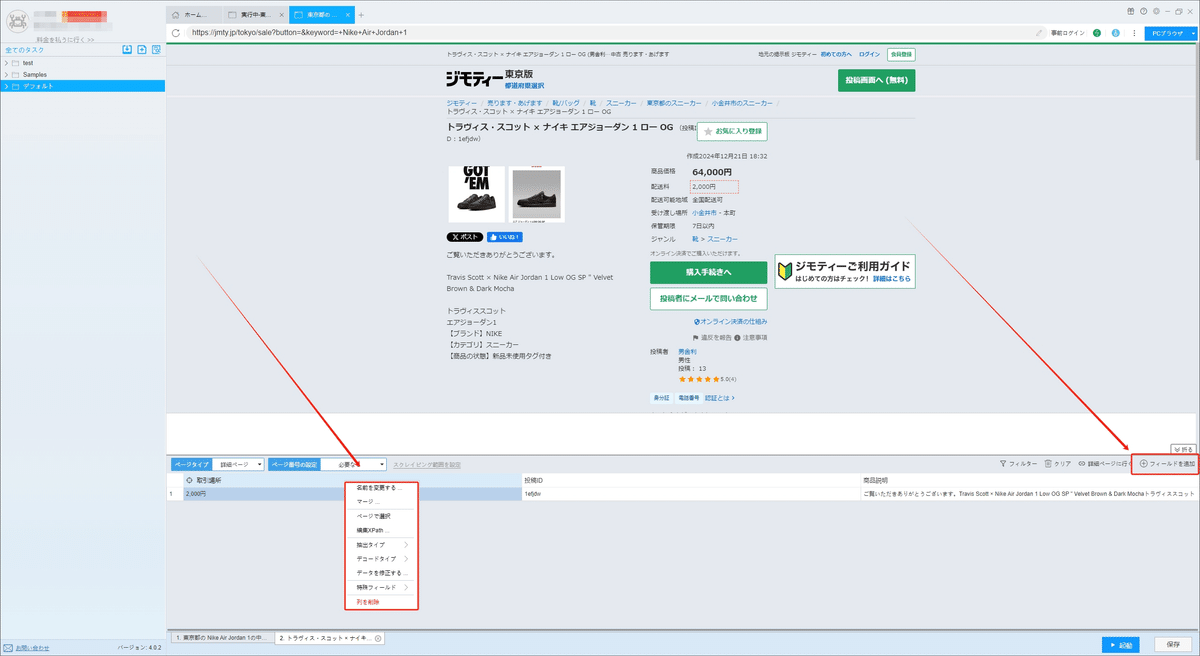Image resolution: width=1200 pixels, height=656 pixels.
Task: Choose データを修正する from context menu
Action: coord(380,573)
